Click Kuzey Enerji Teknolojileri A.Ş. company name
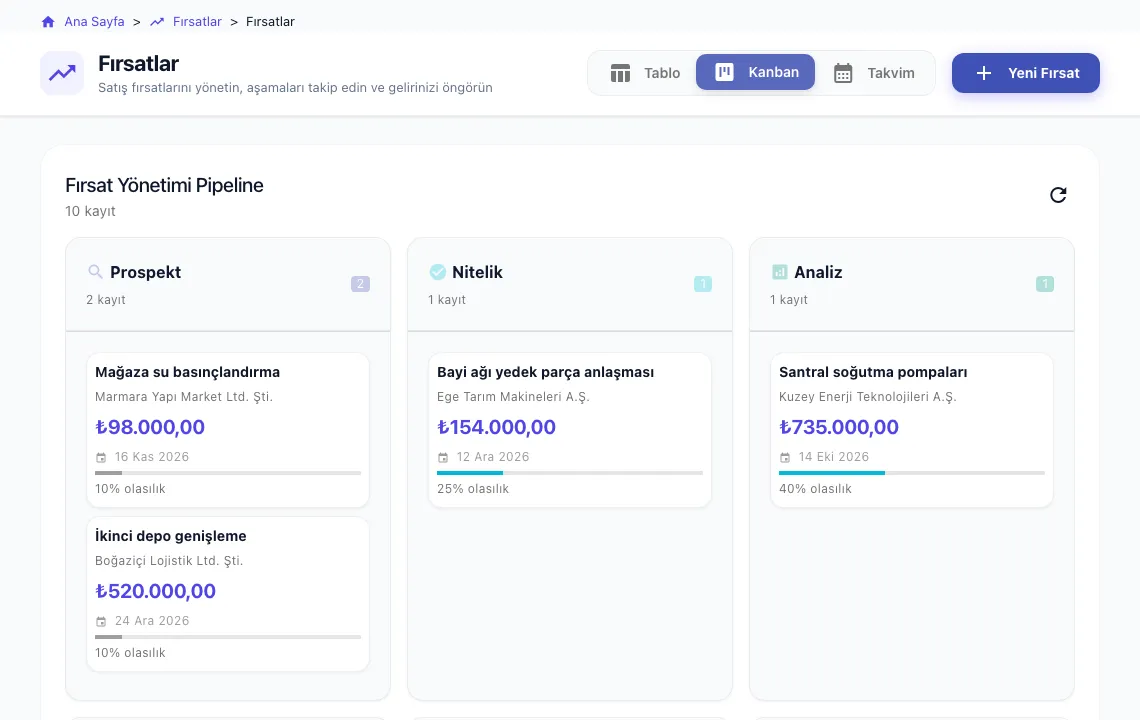The width and height of the screenshot is (1140, 720). tap(867, 396)
